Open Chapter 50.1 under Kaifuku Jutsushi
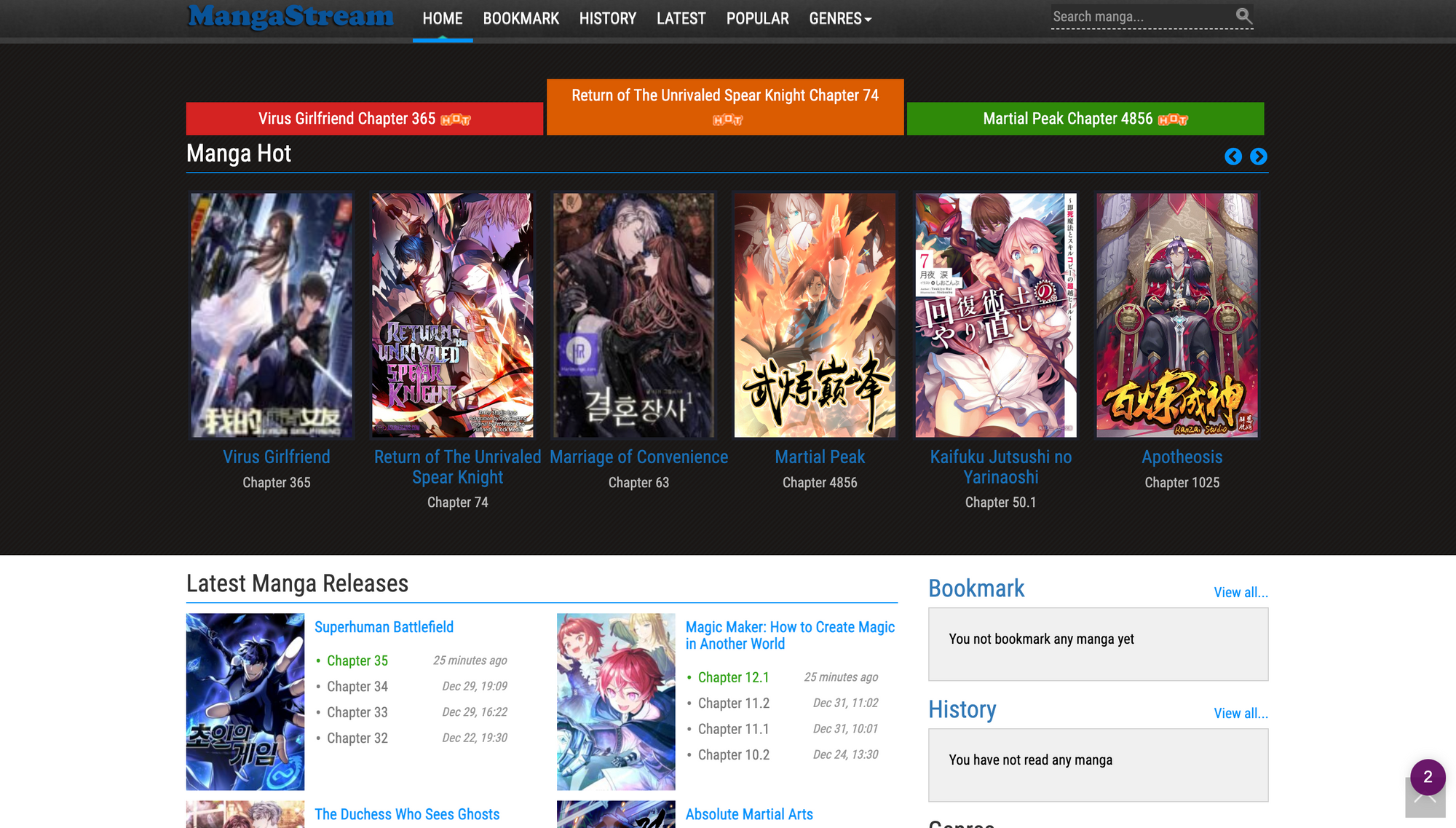1456x828 pixels. [1001, 502]
